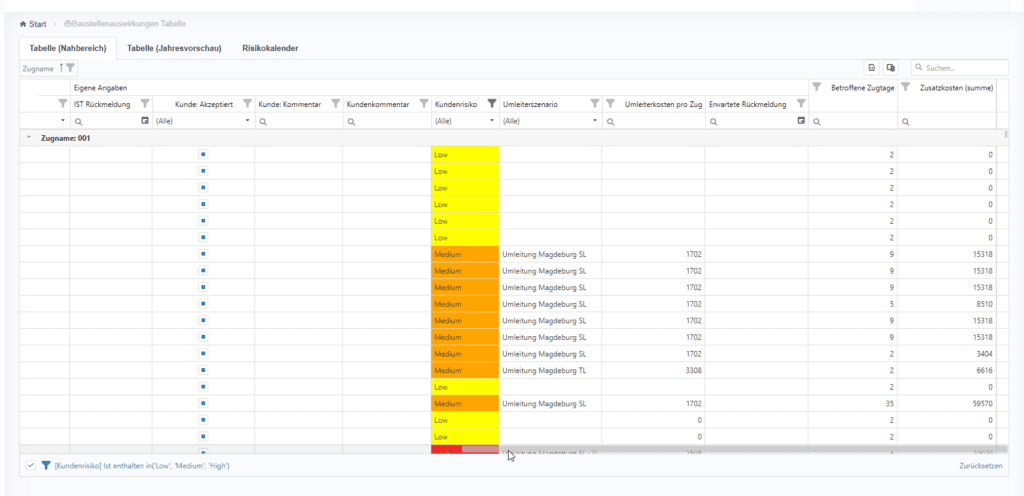This screenshot has height=496, width=1024.
Task: Click the column chooser icon left of search
Action: click(x=891, y=68)
